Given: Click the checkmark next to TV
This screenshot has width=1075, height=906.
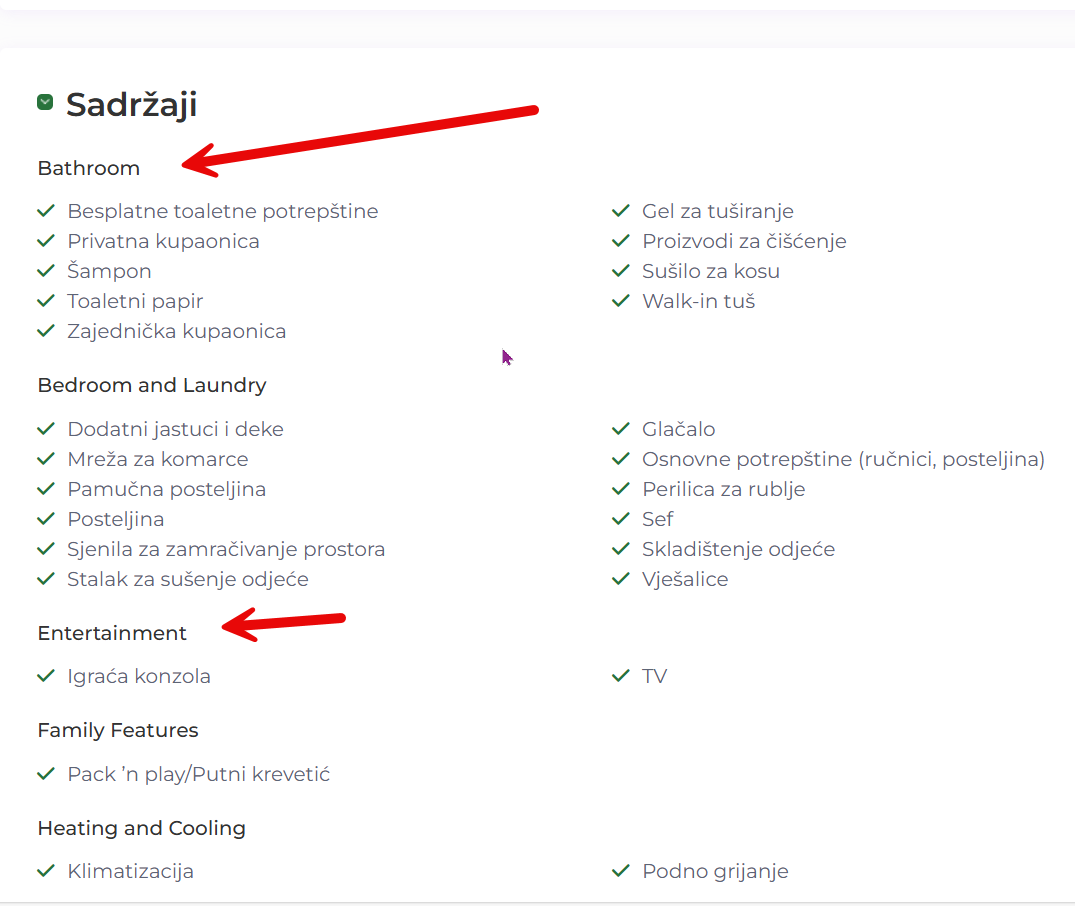Looking at the screenshot, I should point(620,676).
